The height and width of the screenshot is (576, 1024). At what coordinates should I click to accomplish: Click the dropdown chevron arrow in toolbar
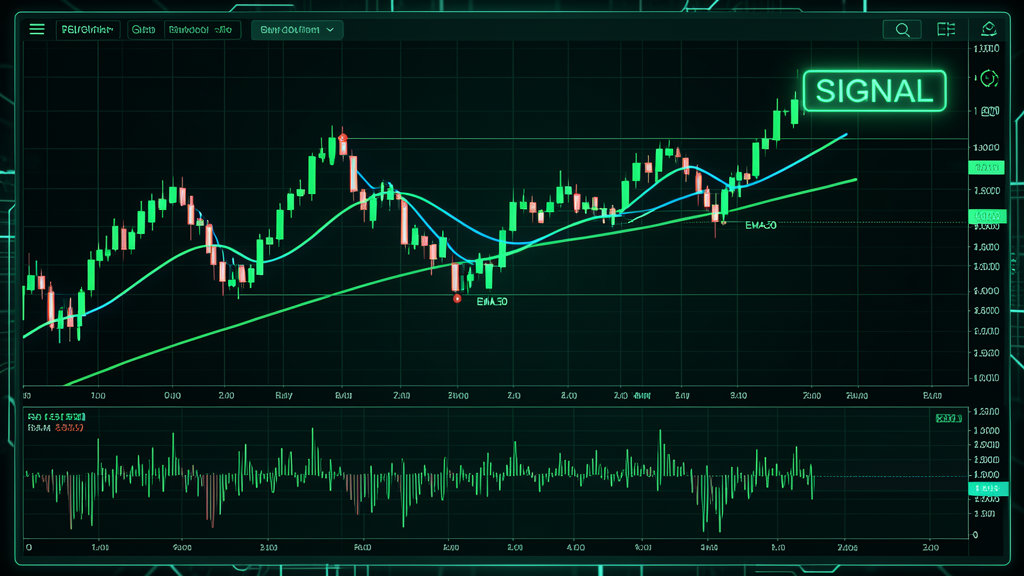[330, 30]
